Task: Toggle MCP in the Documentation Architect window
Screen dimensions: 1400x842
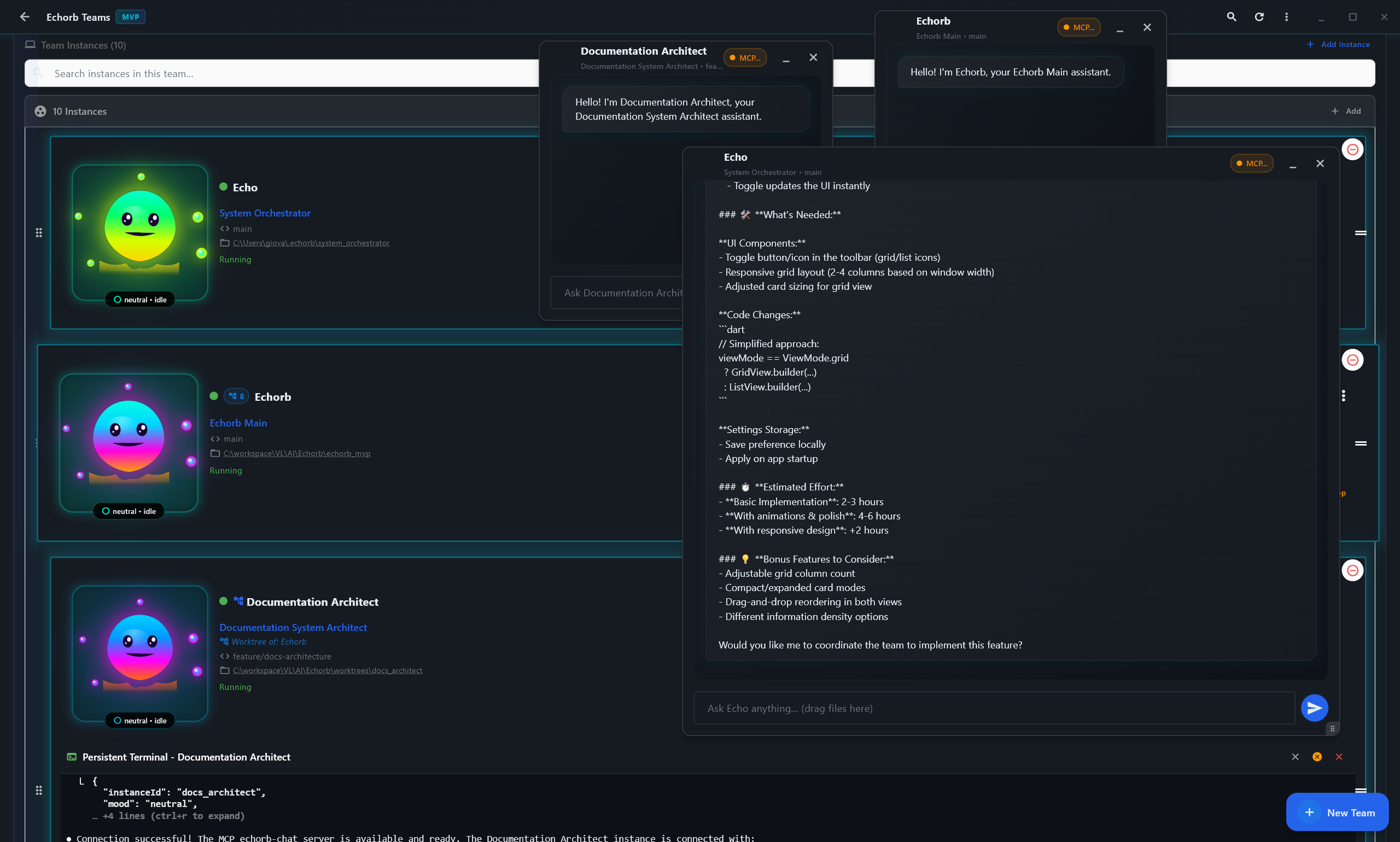Action: 744,57
